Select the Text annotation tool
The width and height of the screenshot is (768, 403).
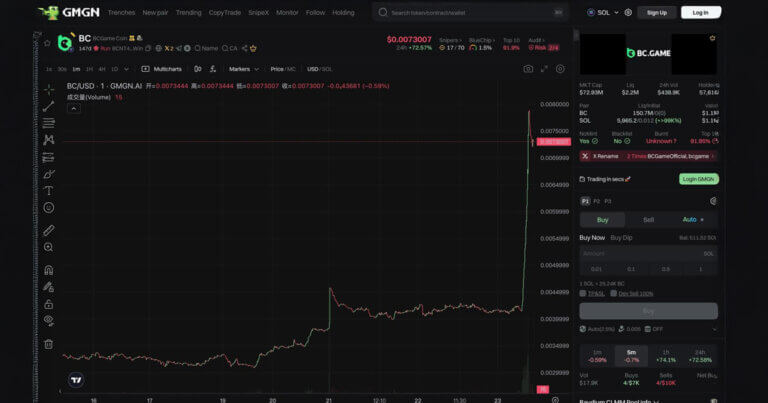(48, 190)
